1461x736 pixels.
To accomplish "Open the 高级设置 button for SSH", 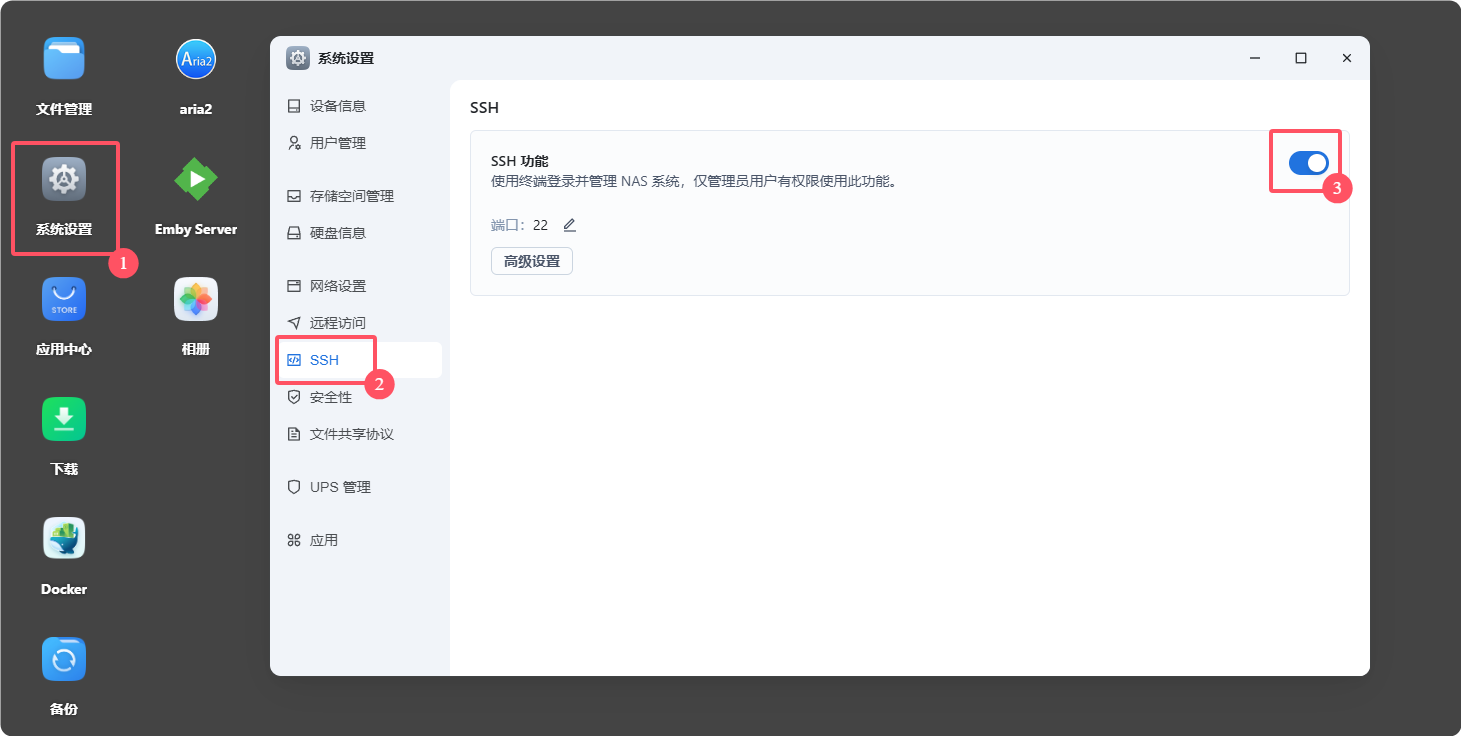I will pos(531,260).
